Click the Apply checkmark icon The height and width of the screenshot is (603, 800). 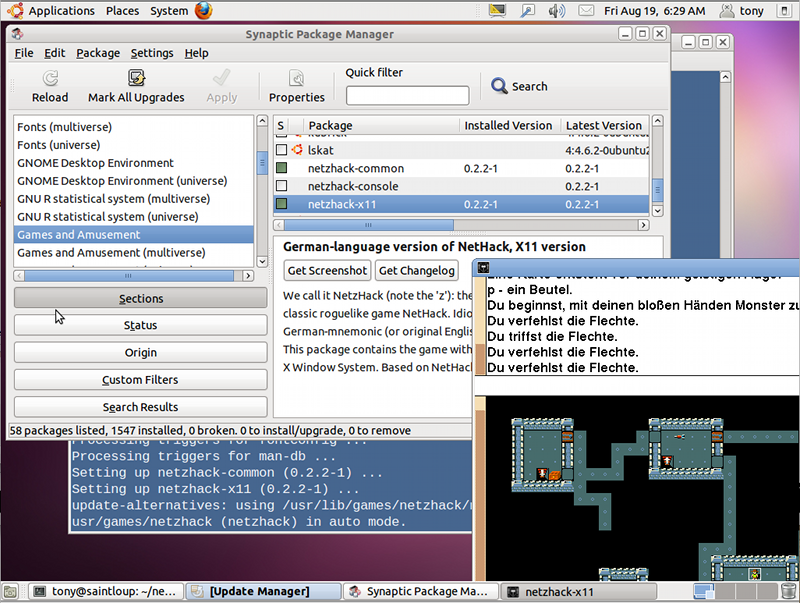coord(221,78)
